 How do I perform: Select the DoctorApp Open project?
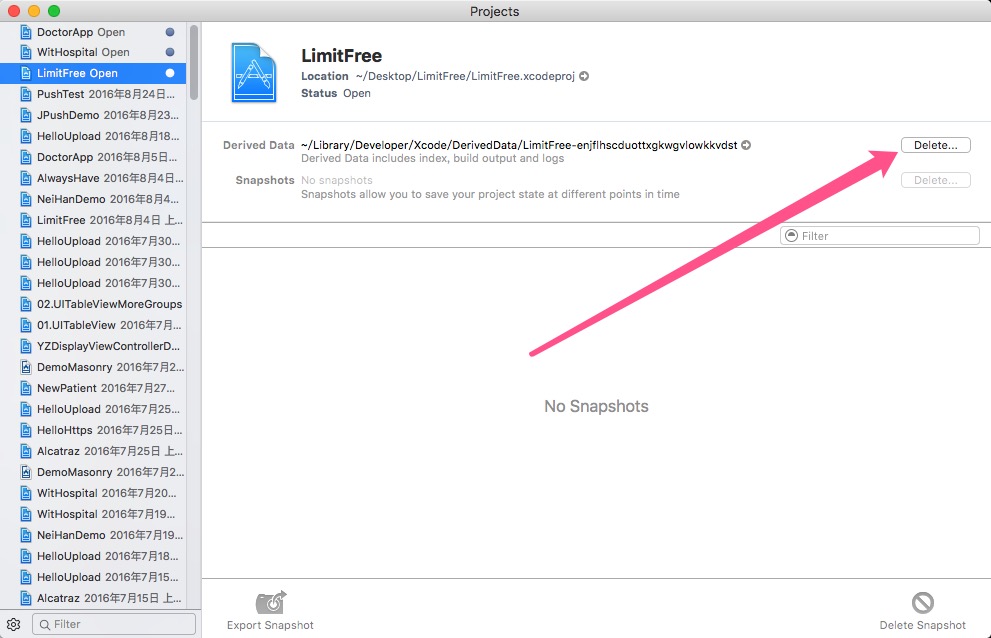(93, 32)
